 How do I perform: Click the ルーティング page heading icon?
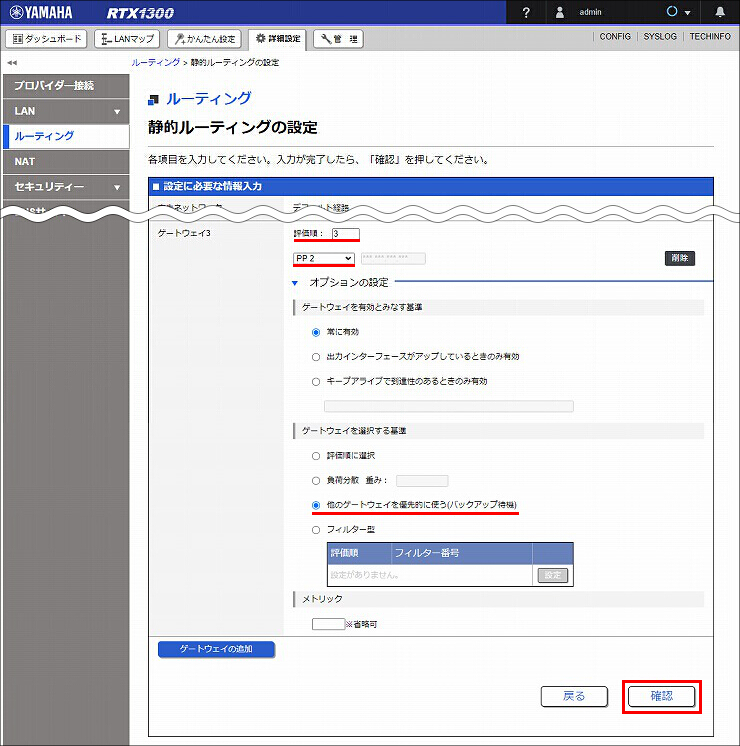[153, 100]
